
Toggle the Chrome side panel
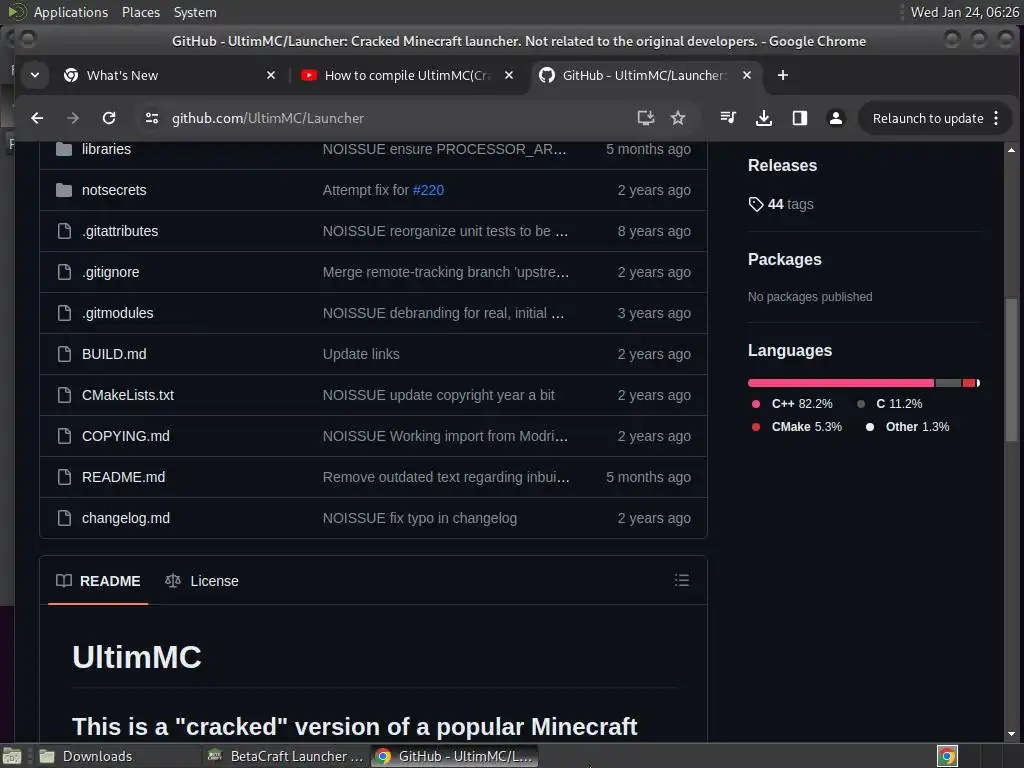tap(799, 118)
